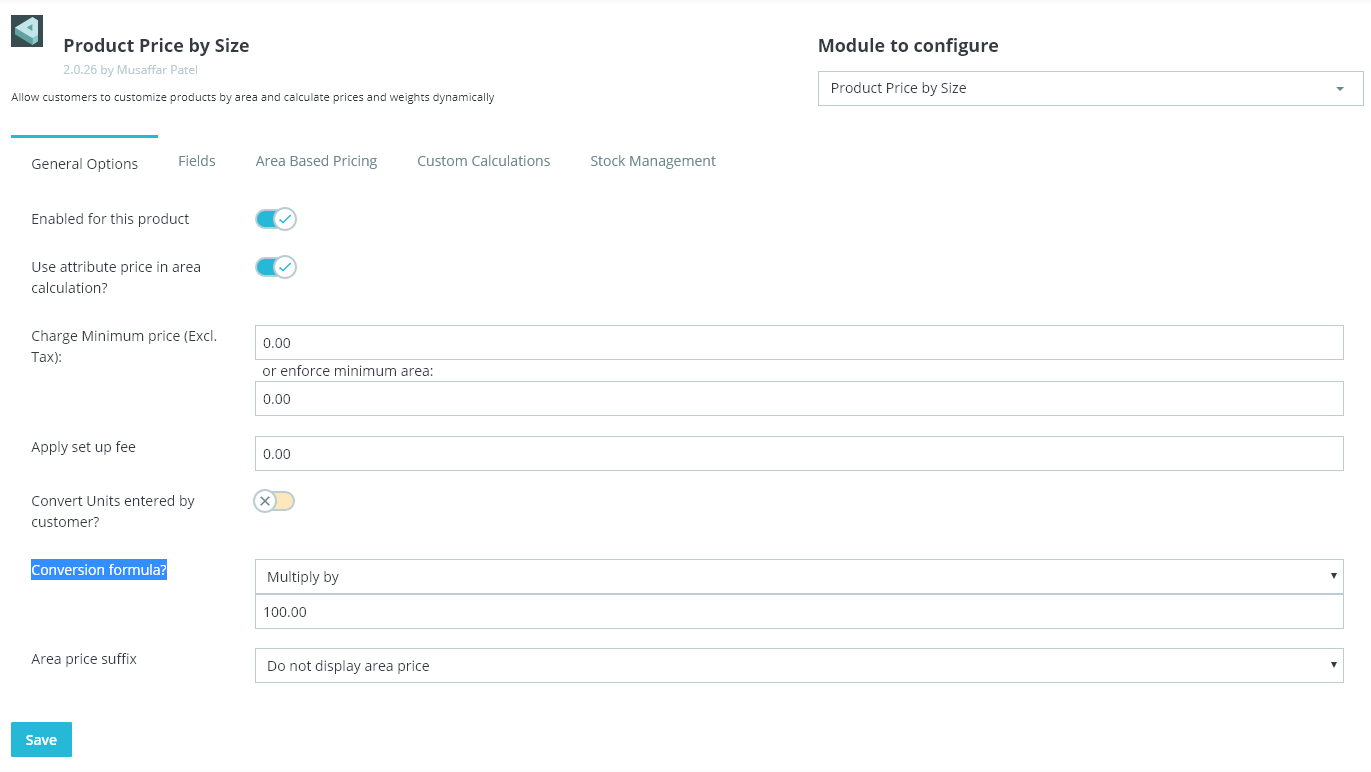Click the Apply set up fee label

[83, 447]
